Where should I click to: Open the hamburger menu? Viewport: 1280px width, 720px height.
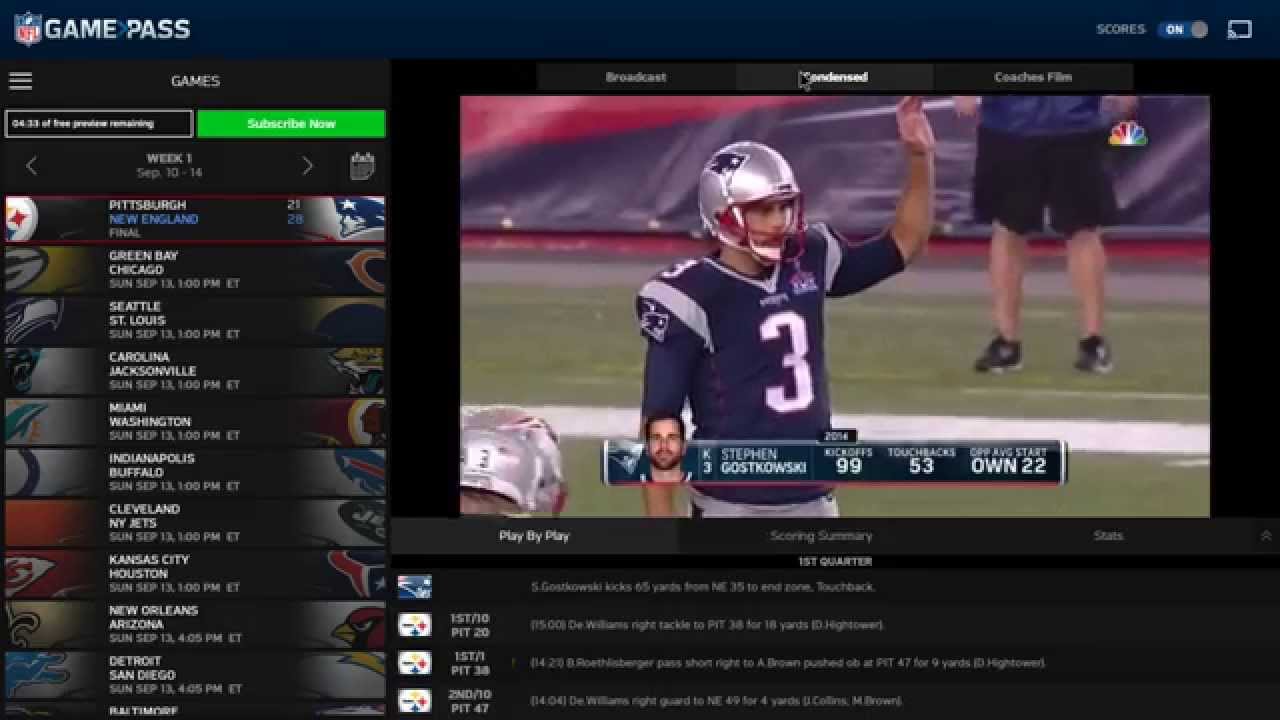pyautogui.click(x=20, y=81)
